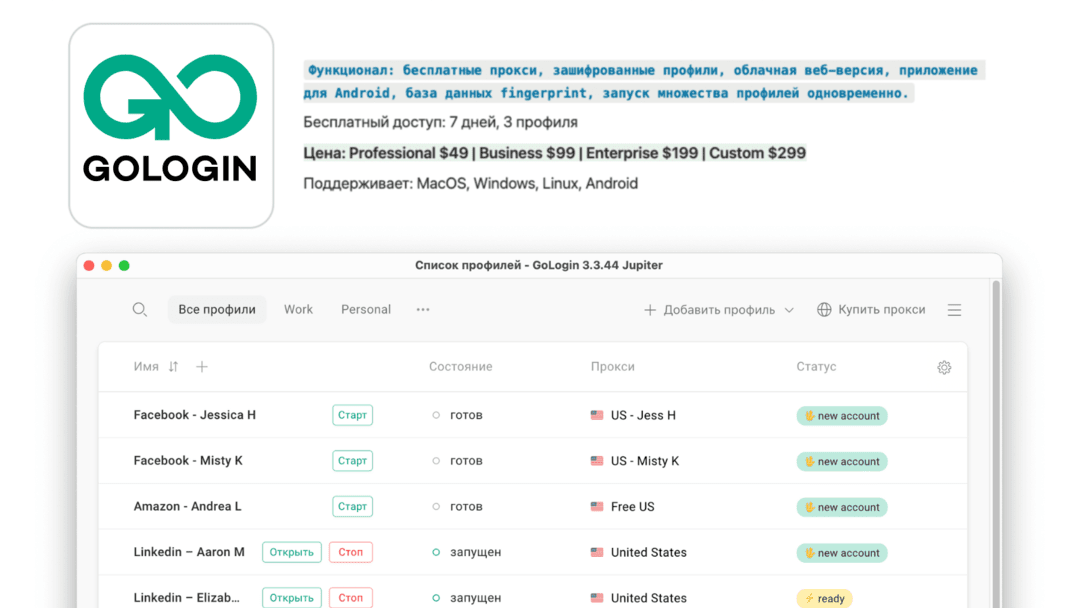Image resolution: width=1080 pixels, height=608 pixels.
Task: Expand more options for profile groups
Action: pos(422,310)
